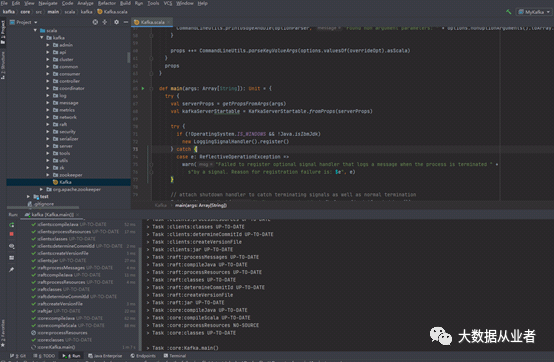Click the locate/select opened file icon
Screen dimensions: 554x362
(95, 22)
